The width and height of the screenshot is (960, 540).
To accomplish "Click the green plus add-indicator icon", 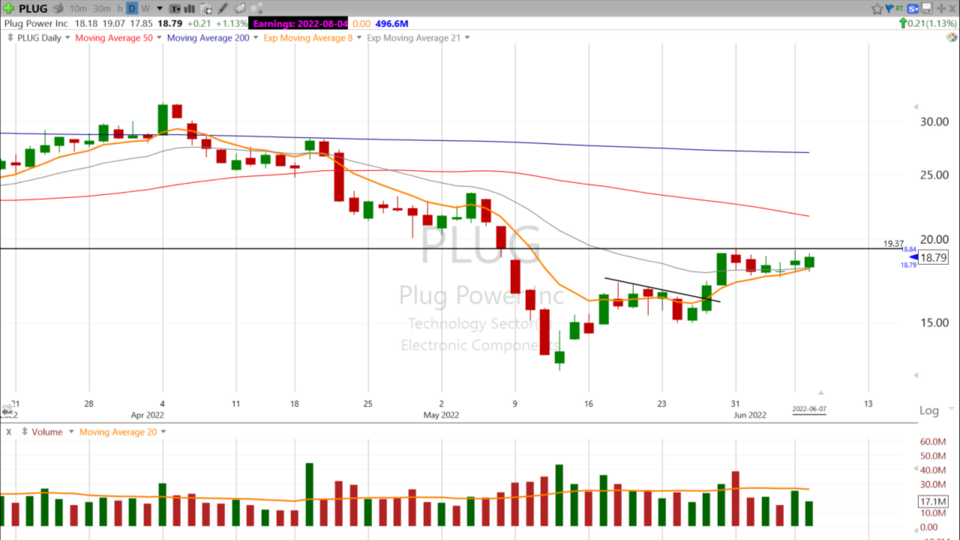I will point(9,9).
